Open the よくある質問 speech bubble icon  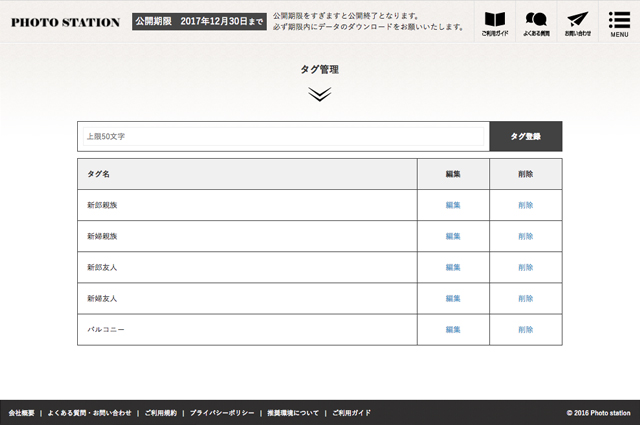(536, 21)
